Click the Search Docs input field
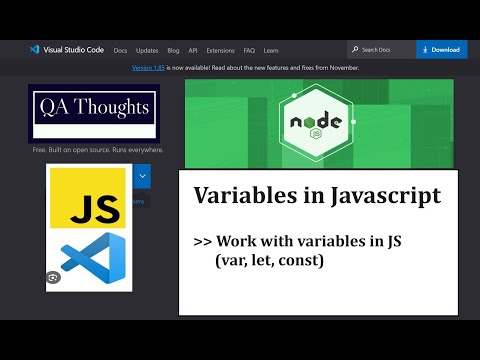This screenshot has height=360, width=480. pyautogui.click(x=381, y=50)
